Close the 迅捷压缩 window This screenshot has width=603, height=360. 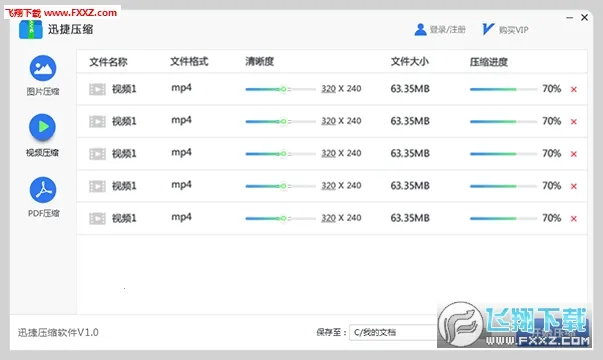point(584,17)
